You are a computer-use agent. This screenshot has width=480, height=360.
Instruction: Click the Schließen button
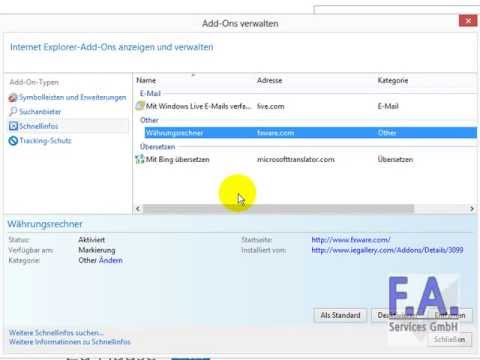pos(449,339)
